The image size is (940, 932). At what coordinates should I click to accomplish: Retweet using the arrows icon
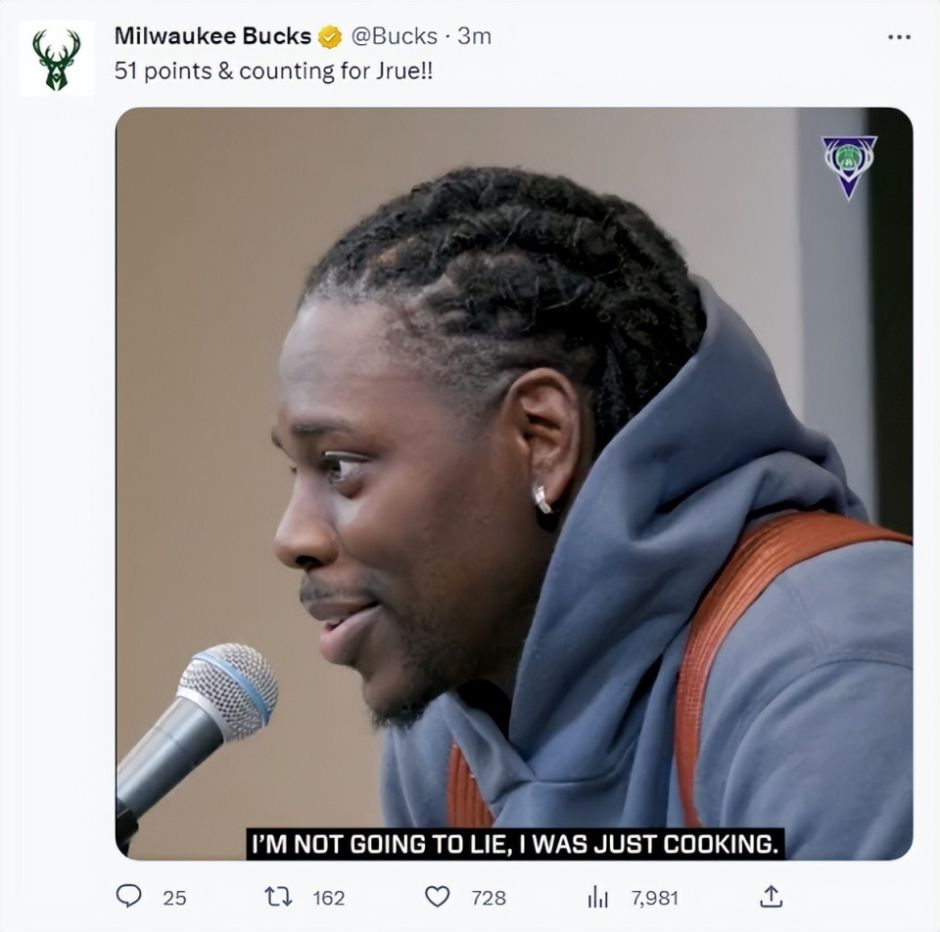(x=278, y=897)
